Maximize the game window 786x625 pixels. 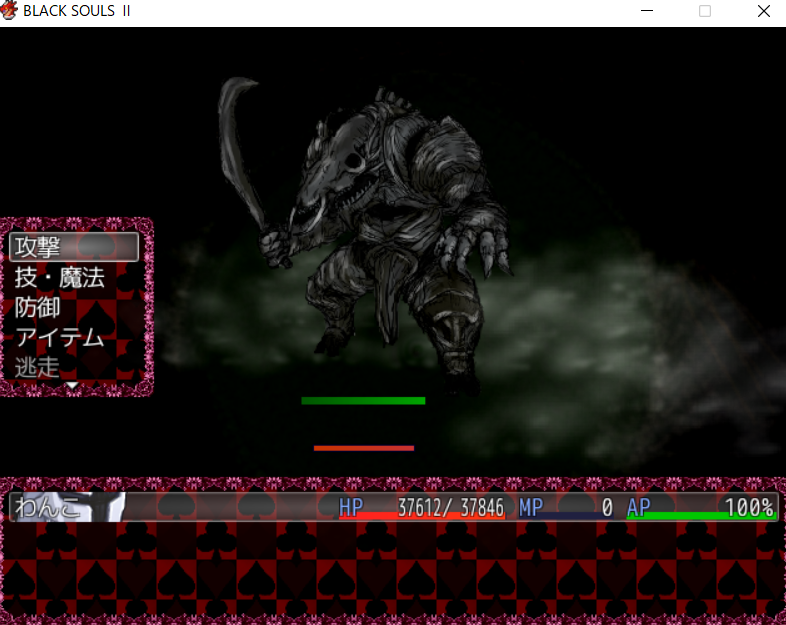point(705,11)
